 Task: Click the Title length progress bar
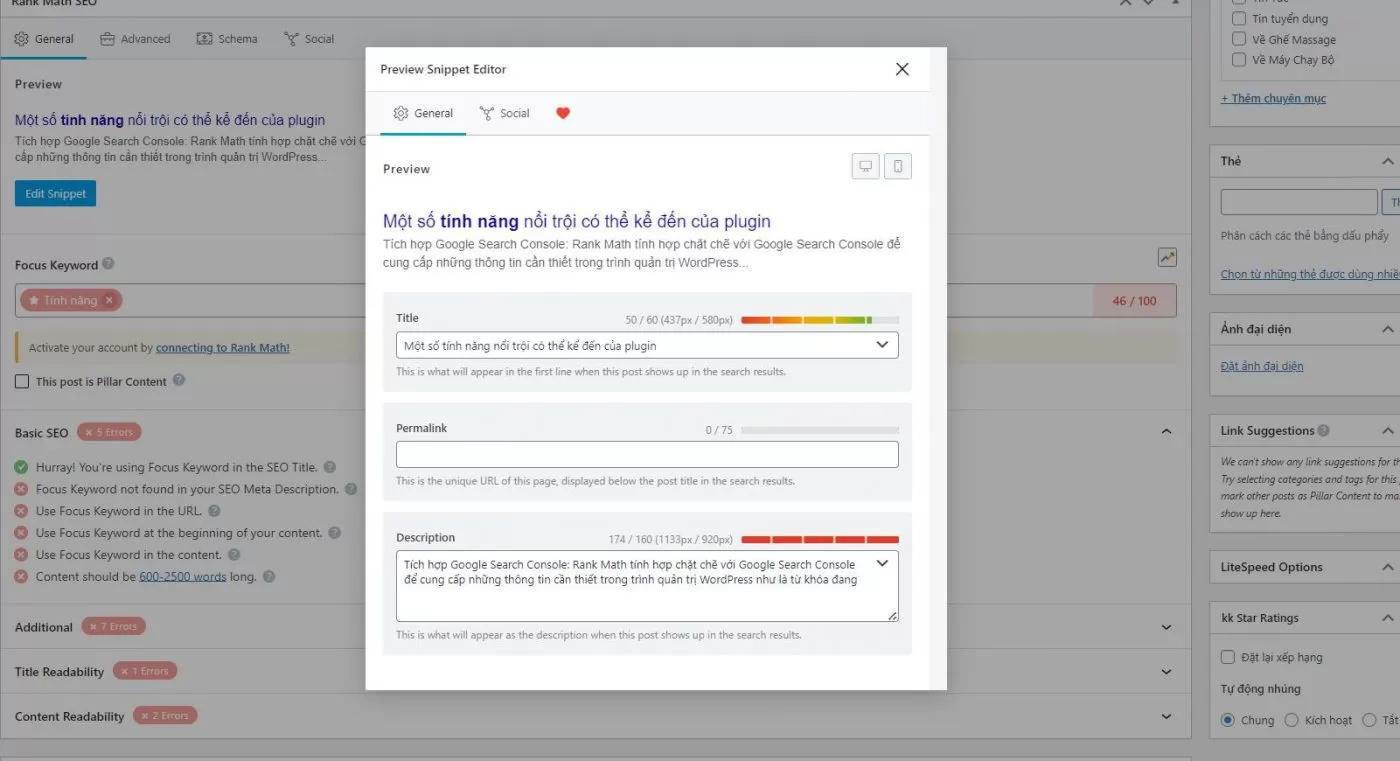[x=820, y=320]
